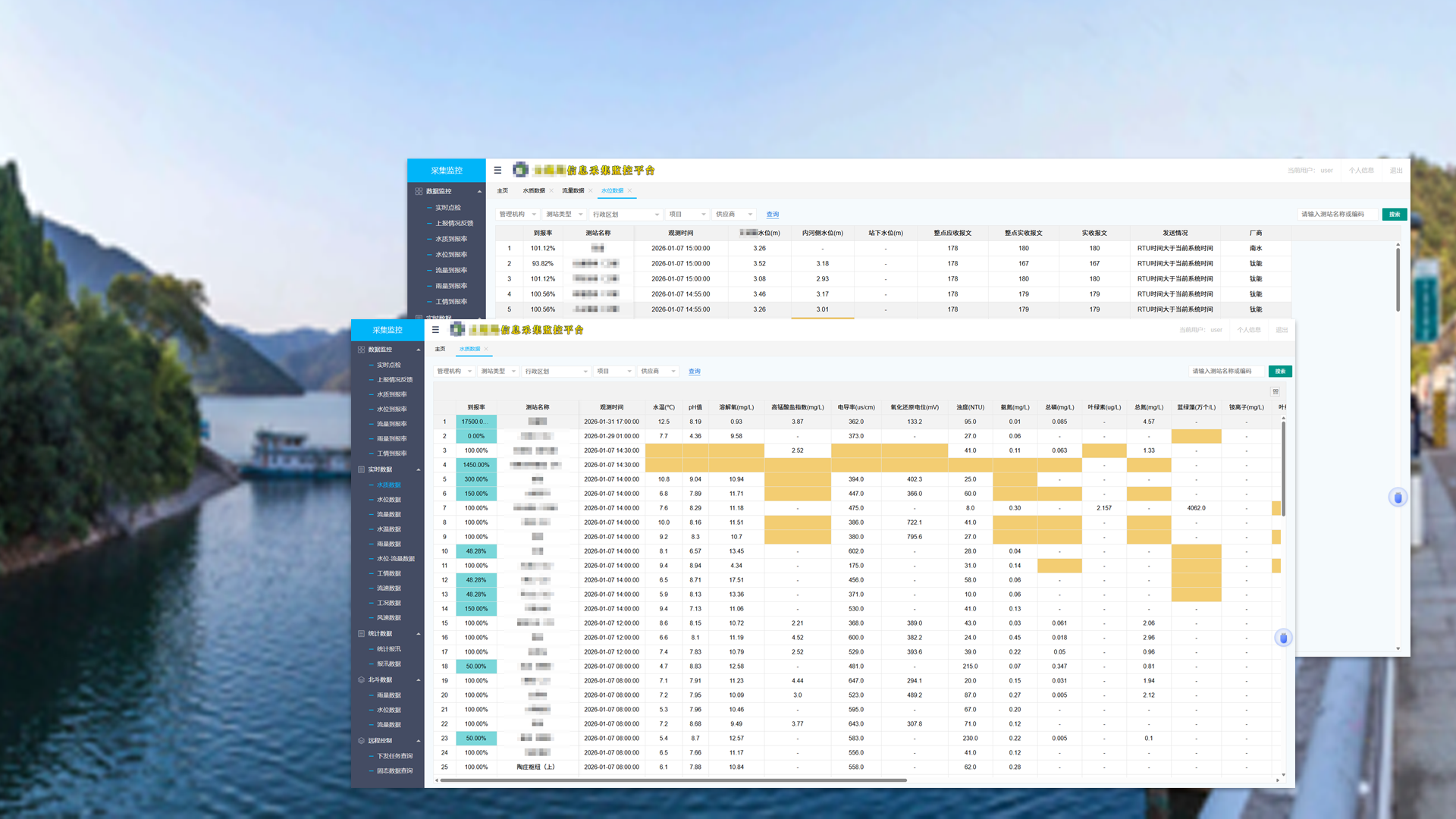Image resolution: width=1456 pixels, height=819 pixels.
Task: Click the hamburger menu icon in front window
Action: tap(435, 330)
